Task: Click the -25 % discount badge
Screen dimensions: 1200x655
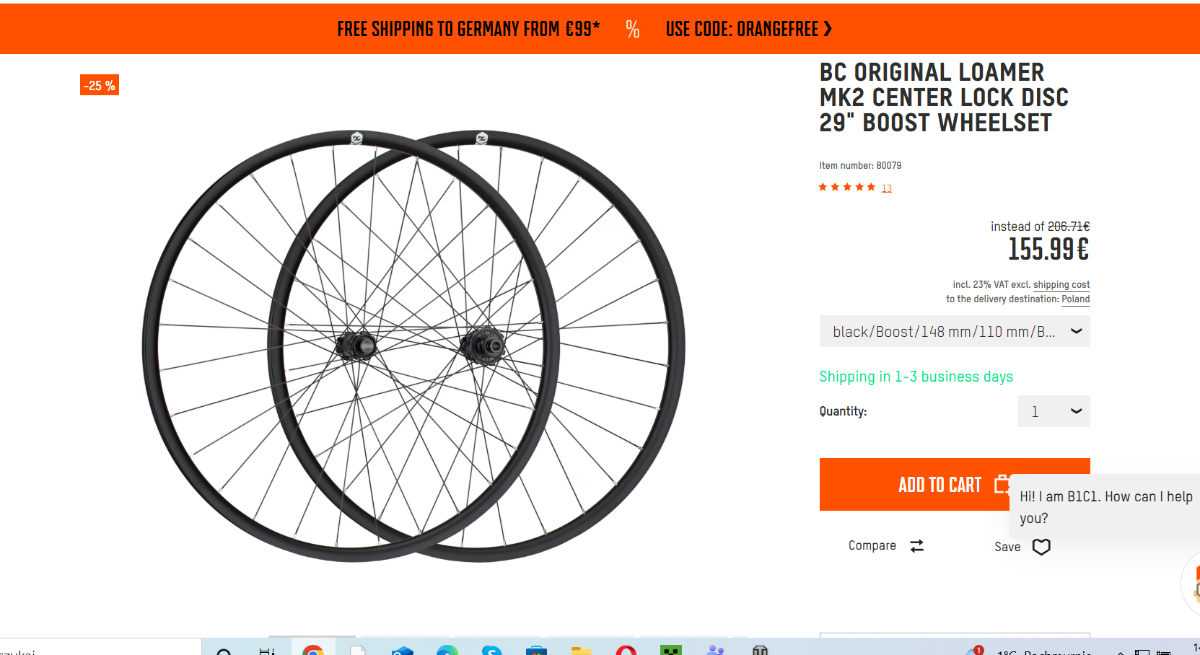Action: (100, 86)
